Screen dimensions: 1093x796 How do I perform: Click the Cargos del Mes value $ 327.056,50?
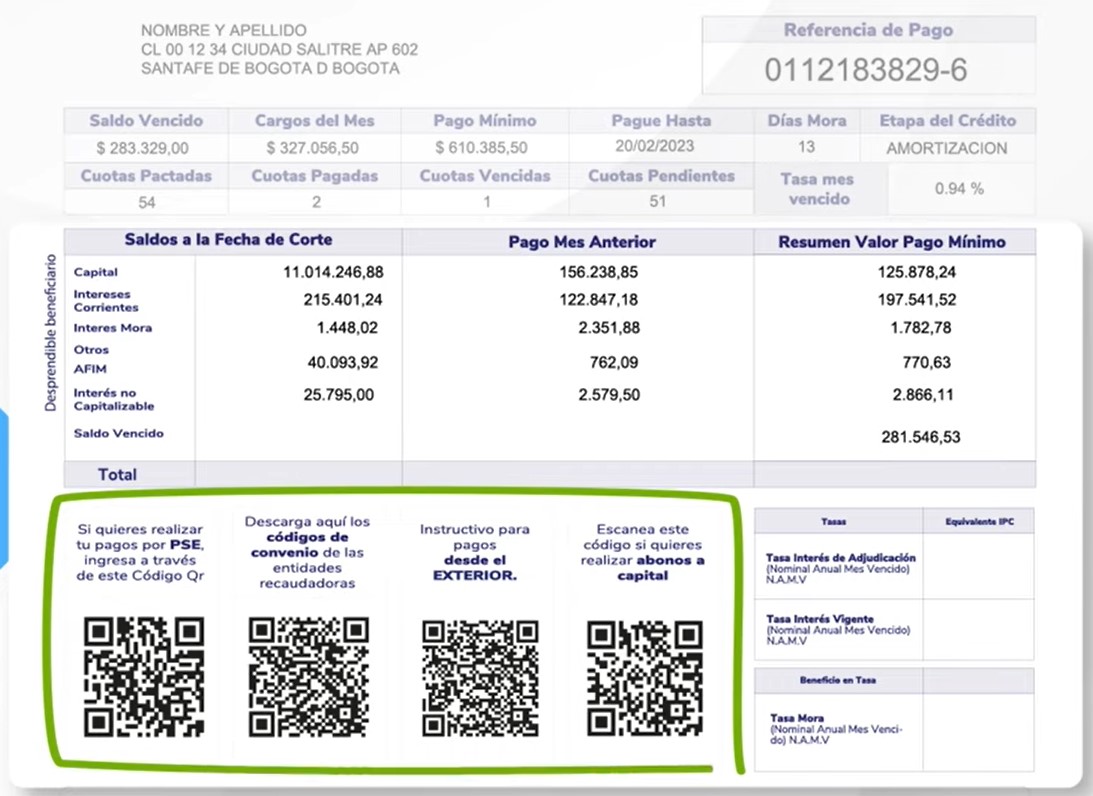[312, 148]
